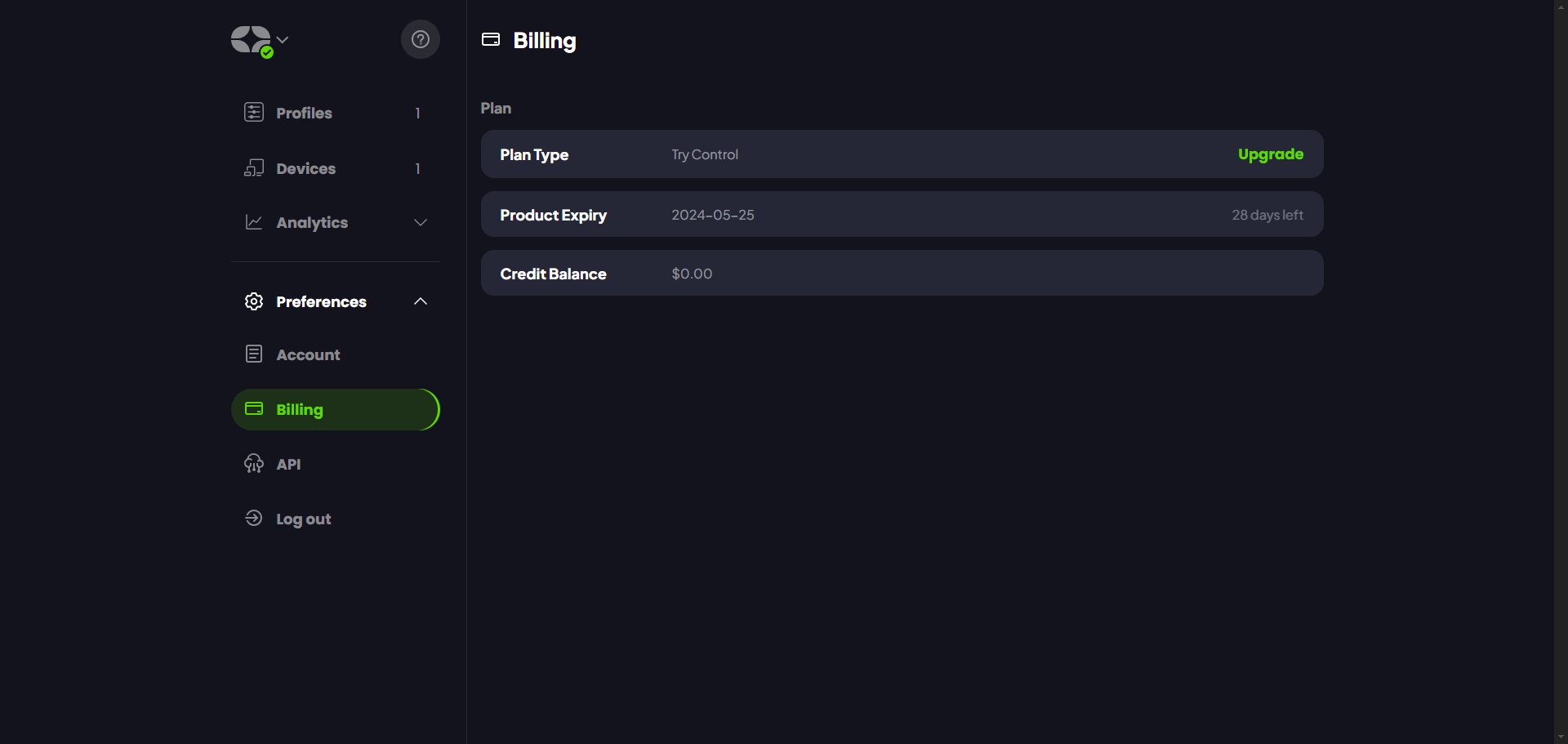Open the dropdown chevron next to the logo
Viewport: 1568px width, 744px height.
point(283,39)
